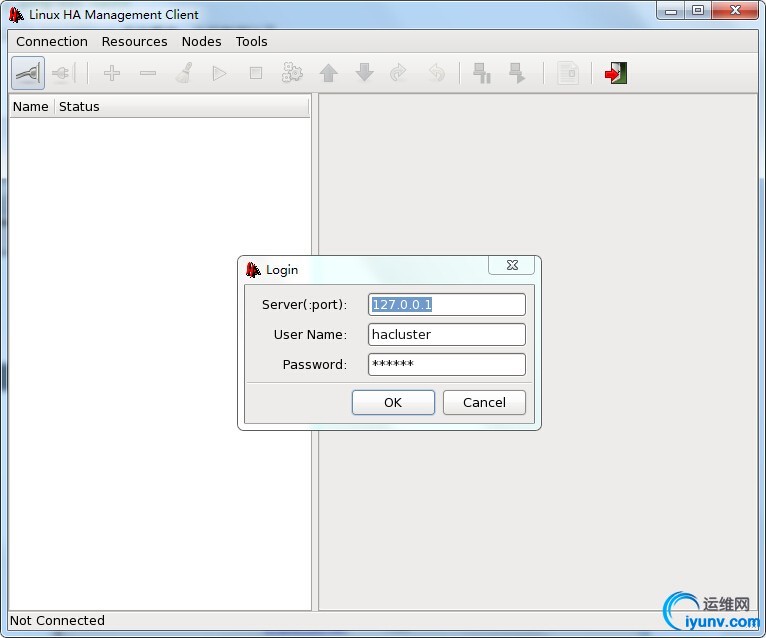766x638 pixels.
Task: Click the Login dialog title icon
Action: pos(253,270)
